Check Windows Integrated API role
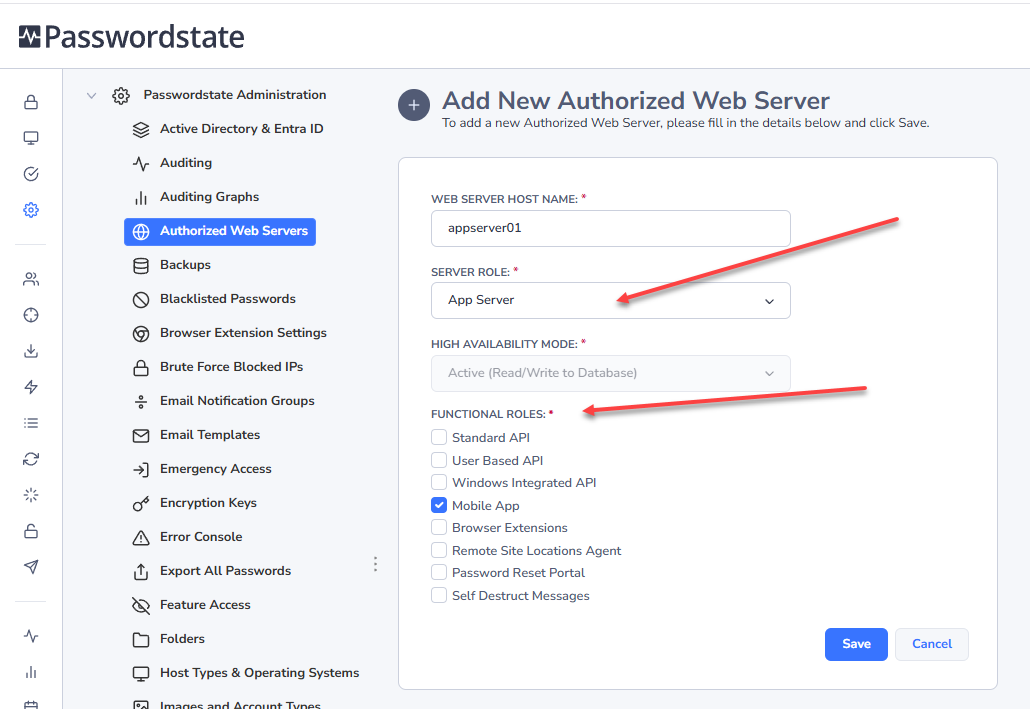This screenshot has width=1030, height=709. 439,482
